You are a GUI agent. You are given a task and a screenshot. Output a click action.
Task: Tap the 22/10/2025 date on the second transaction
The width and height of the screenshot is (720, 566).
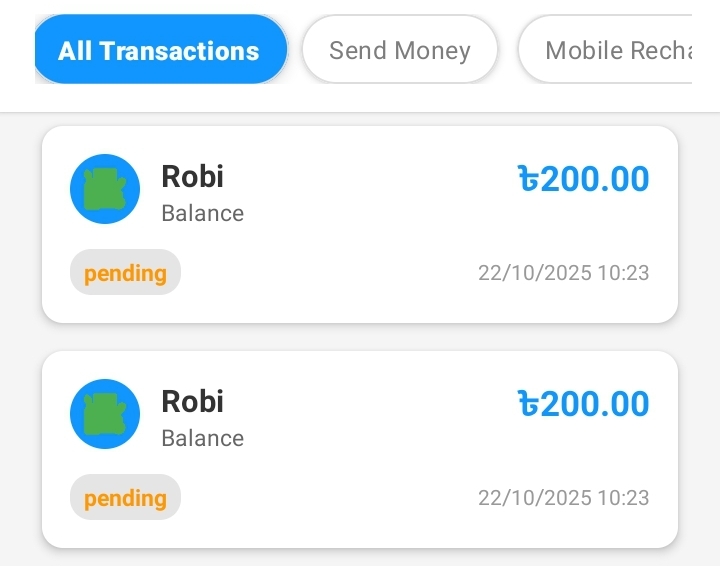click(x=534, y=498)
